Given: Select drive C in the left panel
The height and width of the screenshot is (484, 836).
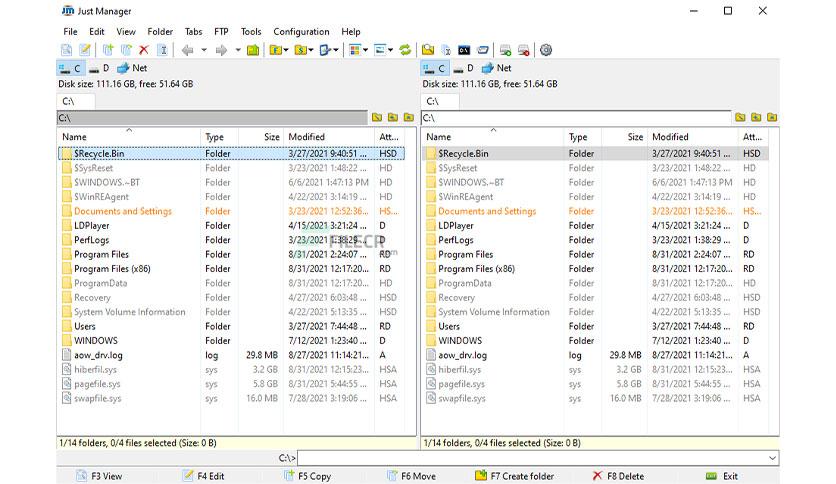Looking at the screenshot, I should point(70,68).
